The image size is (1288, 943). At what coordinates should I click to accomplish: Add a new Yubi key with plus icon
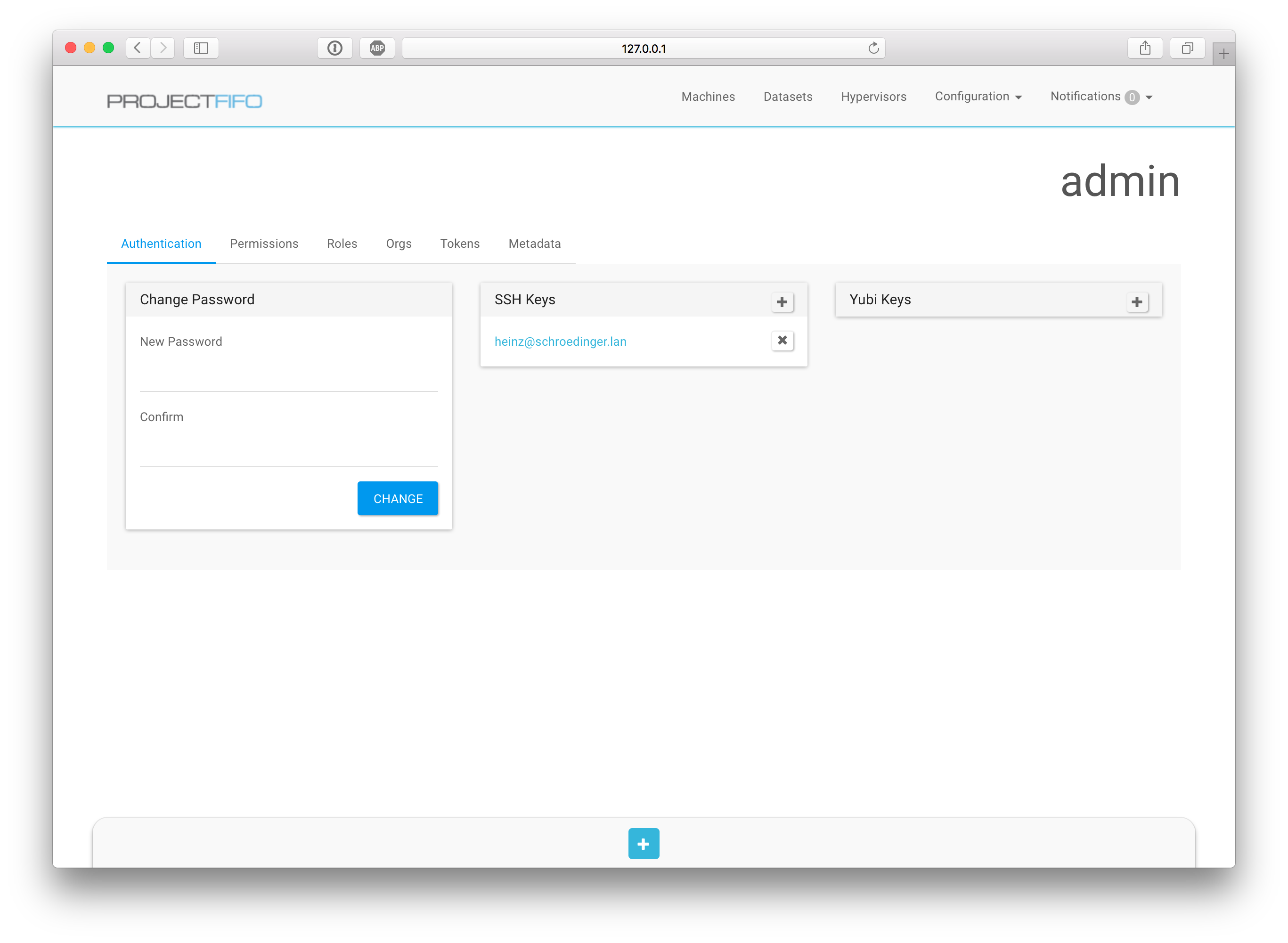1136,302
